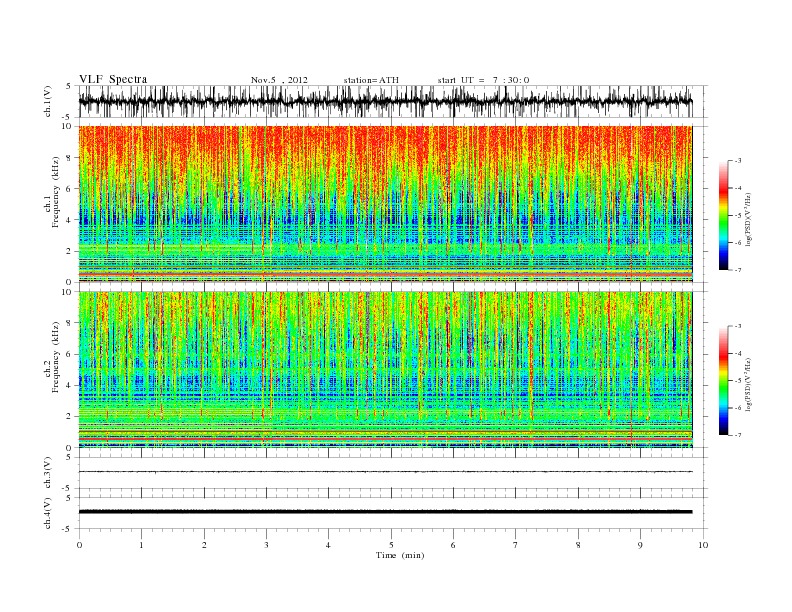792x612 pixels.
Task: Click the ch.2 frequency axis "10" tick label
Action: click(69, 292)
